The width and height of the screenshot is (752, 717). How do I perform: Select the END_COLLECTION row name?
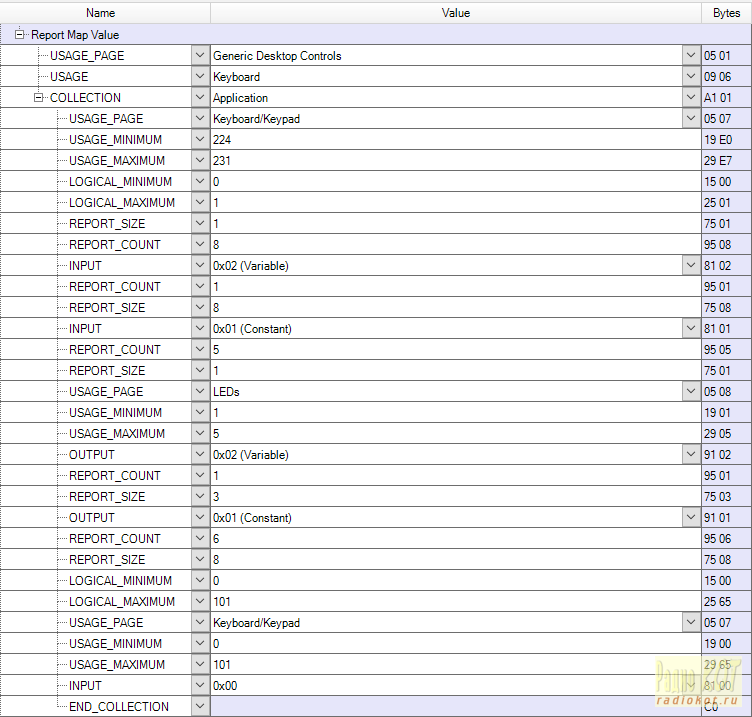click(118, 707)
